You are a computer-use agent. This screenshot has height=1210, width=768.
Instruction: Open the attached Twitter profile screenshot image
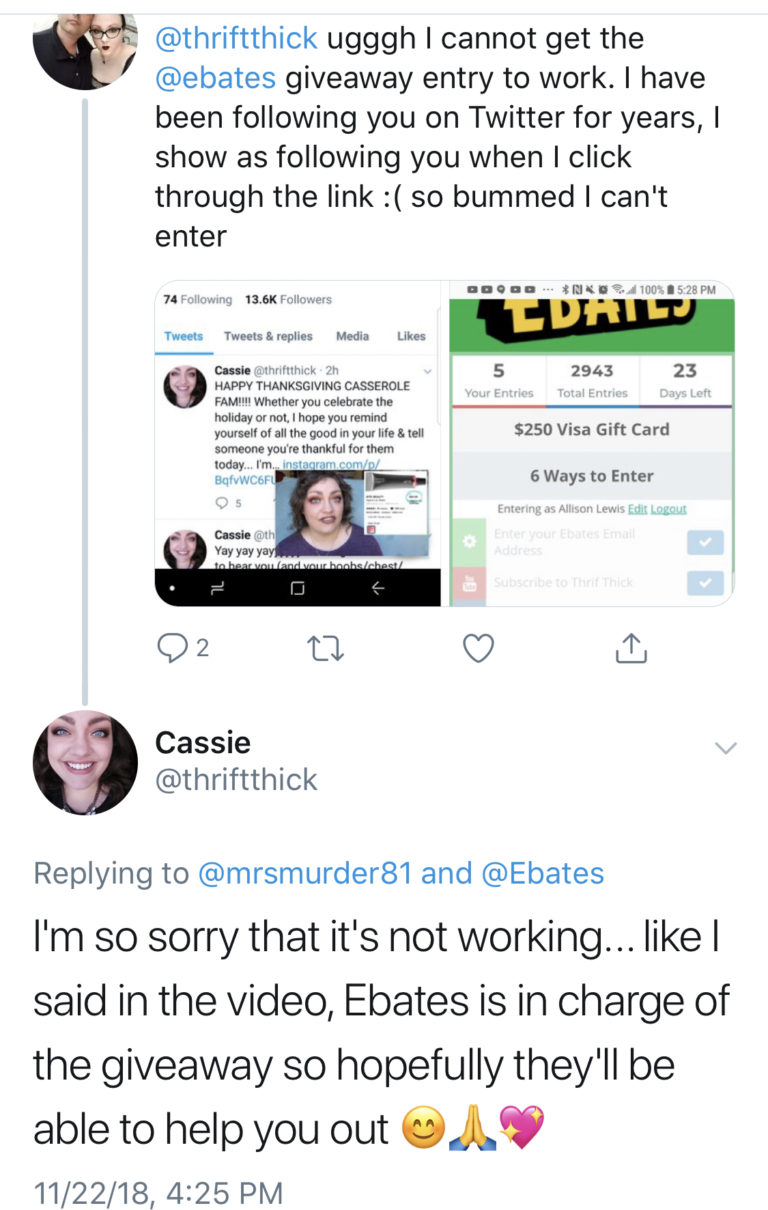point(297,443)
